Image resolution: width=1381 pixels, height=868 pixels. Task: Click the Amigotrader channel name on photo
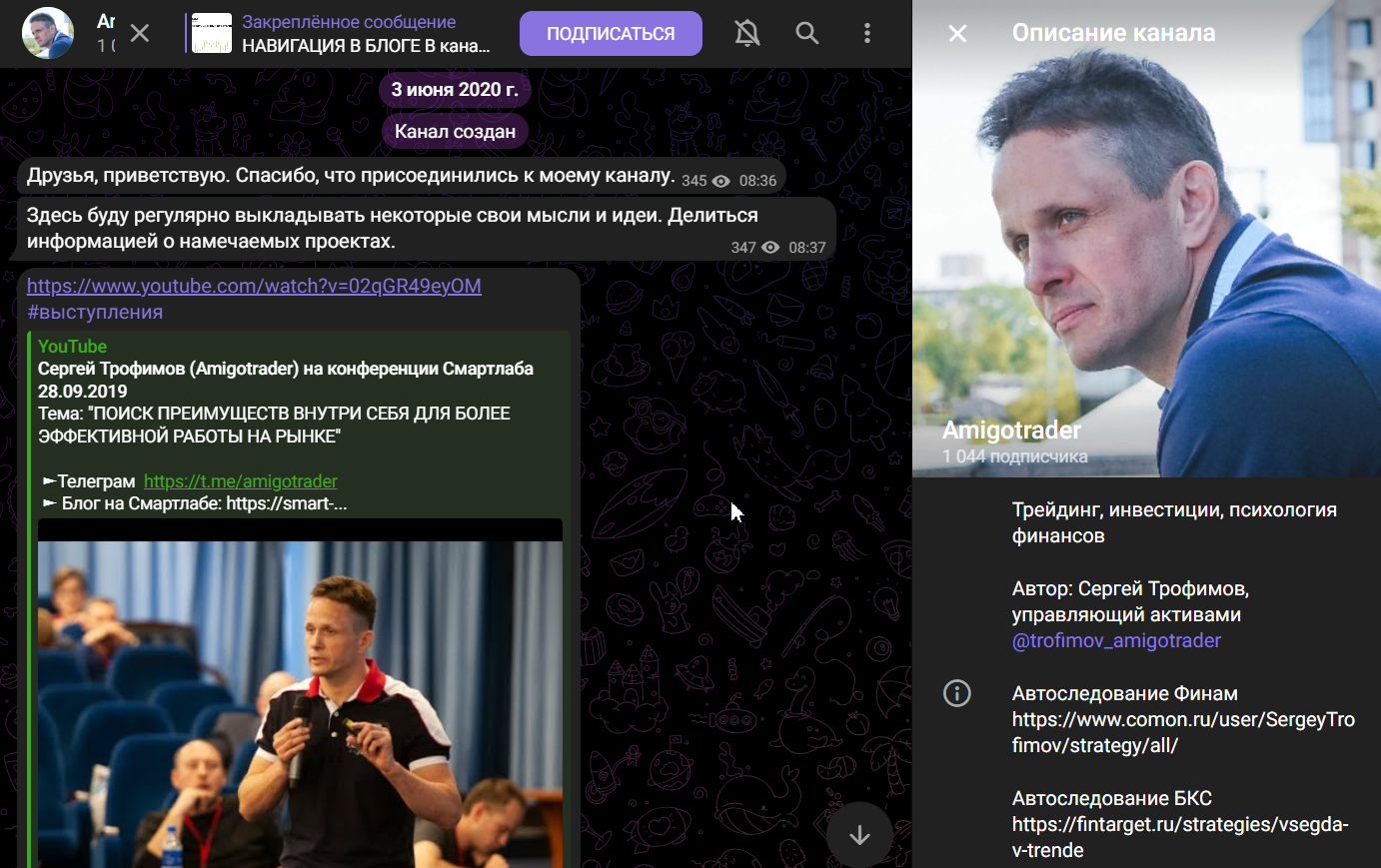1011,431
